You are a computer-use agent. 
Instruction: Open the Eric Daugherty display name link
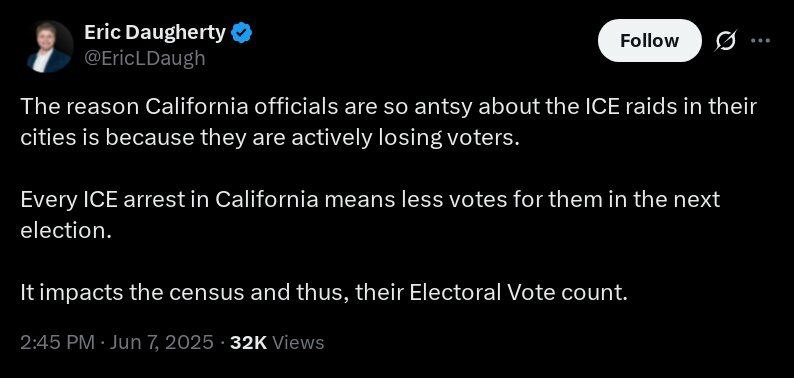(154, 33)
